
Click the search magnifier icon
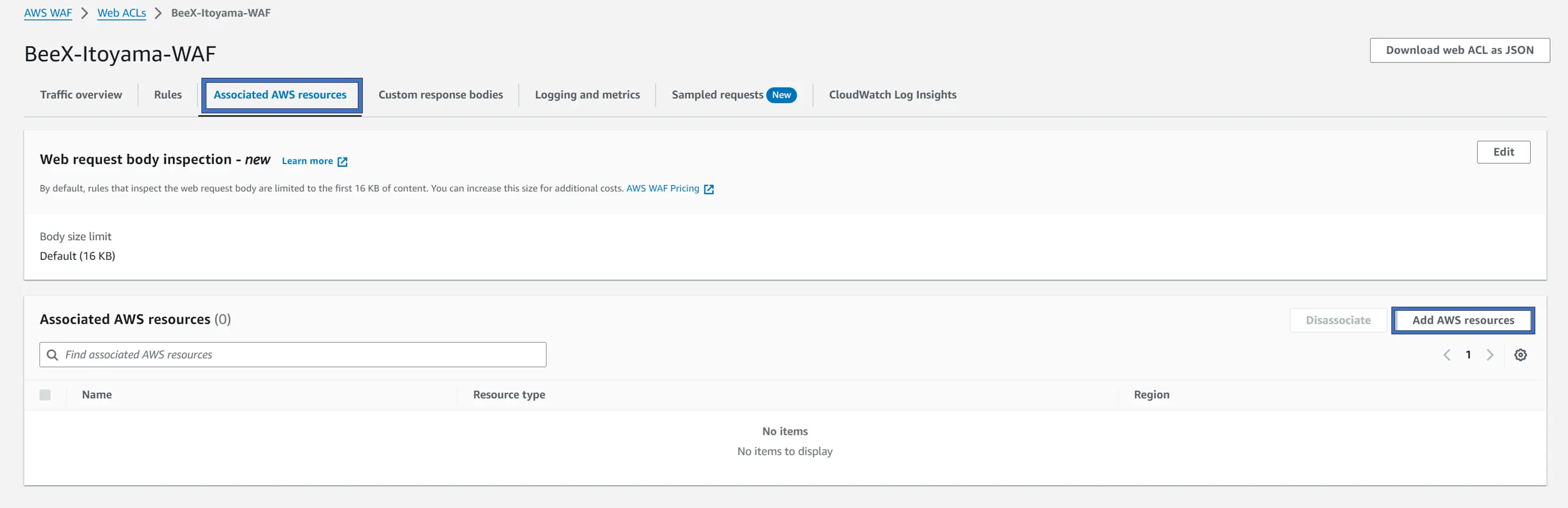52,355
